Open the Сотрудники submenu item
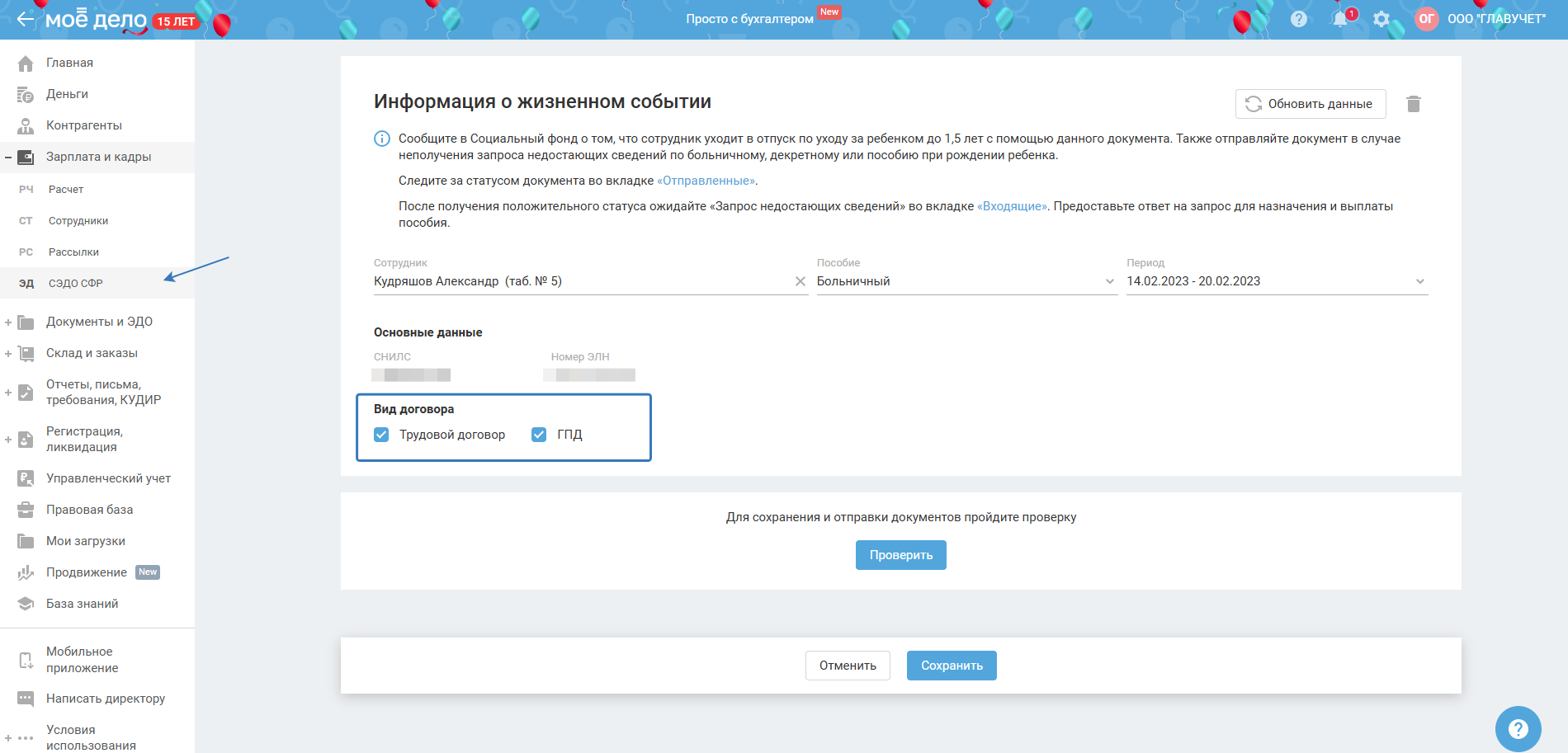This screenshot has width=1568, height=753. (78, 221)
